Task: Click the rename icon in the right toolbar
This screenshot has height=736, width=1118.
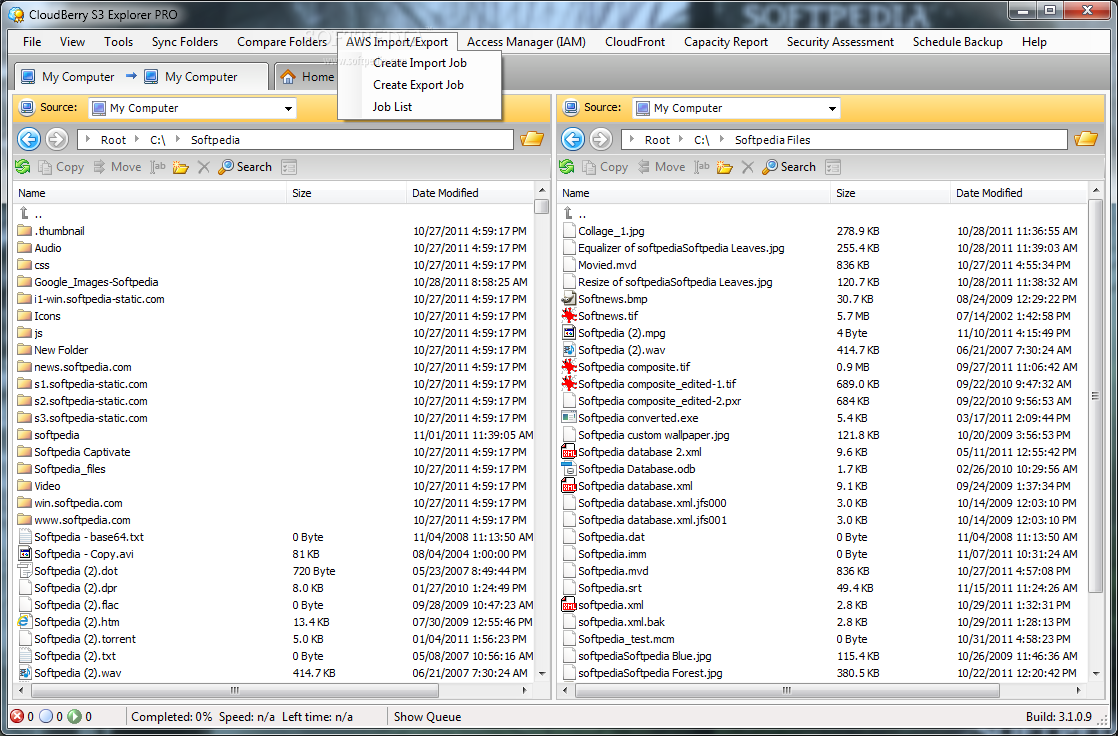Action: (702, 167)
